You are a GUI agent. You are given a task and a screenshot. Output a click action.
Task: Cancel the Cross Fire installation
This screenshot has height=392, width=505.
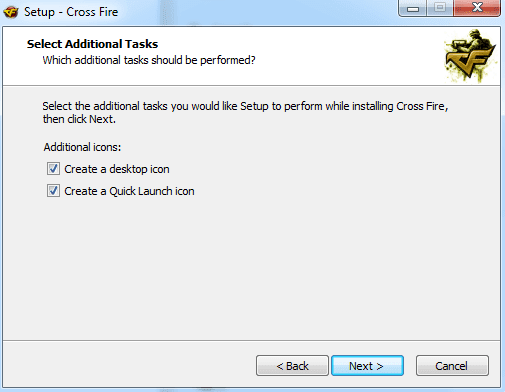point(452,366)
